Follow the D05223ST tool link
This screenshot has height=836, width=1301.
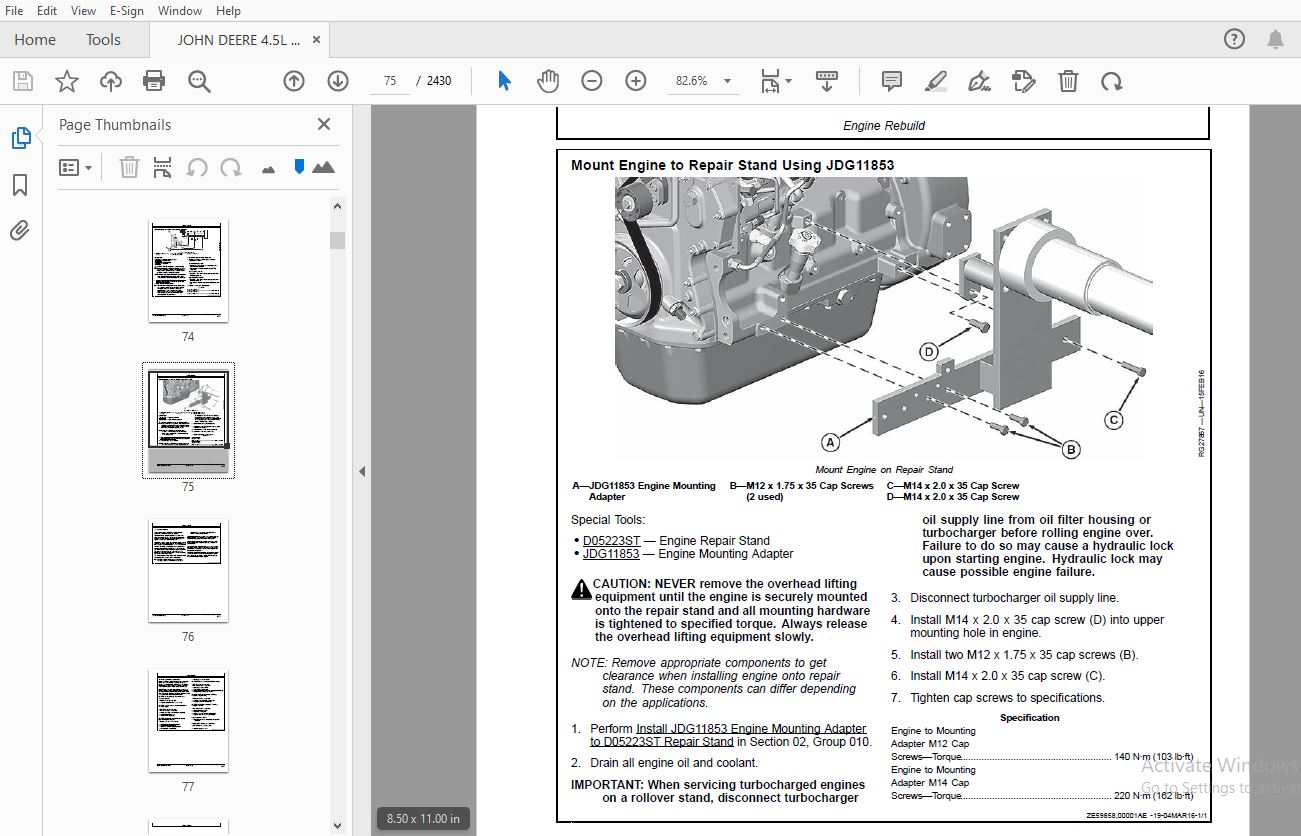(611, 541)
